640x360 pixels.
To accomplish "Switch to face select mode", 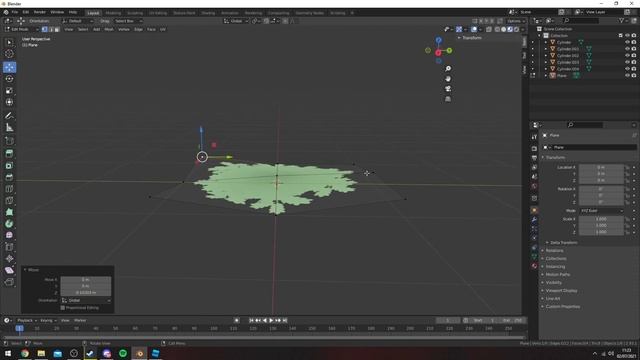I will 57,29.
